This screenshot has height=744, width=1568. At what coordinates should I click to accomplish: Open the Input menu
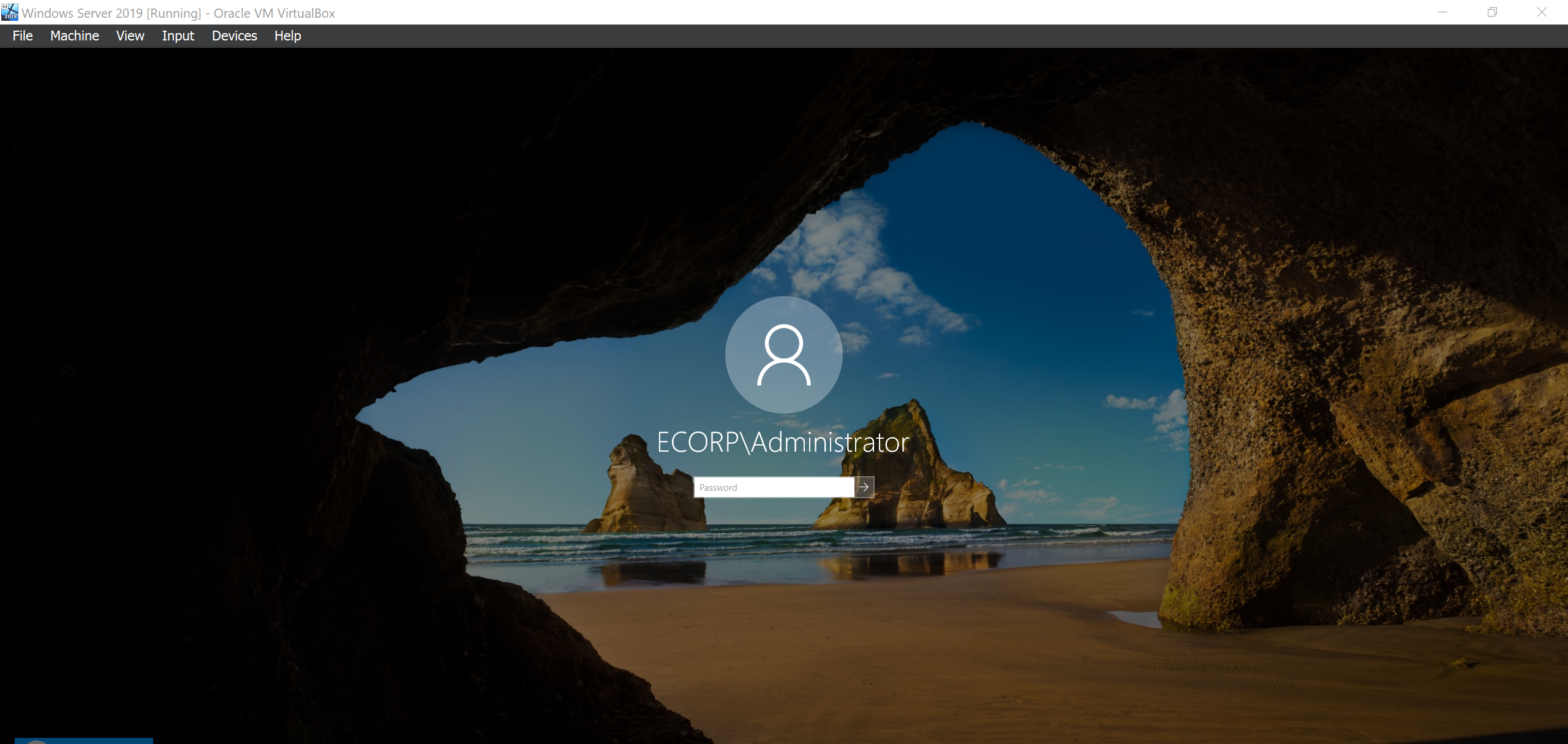(x=178, y=36)
